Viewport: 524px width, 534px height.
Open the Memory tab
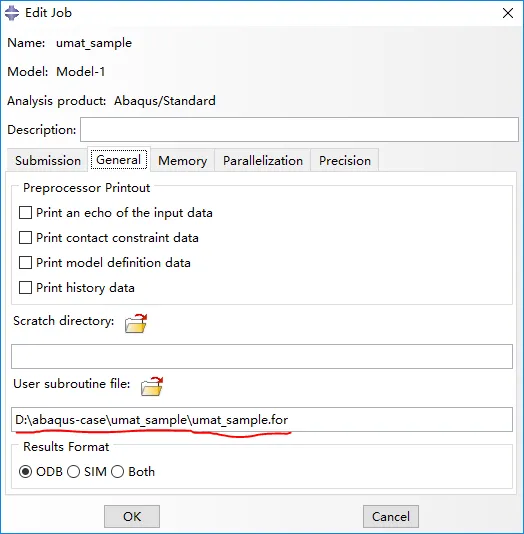182,160
